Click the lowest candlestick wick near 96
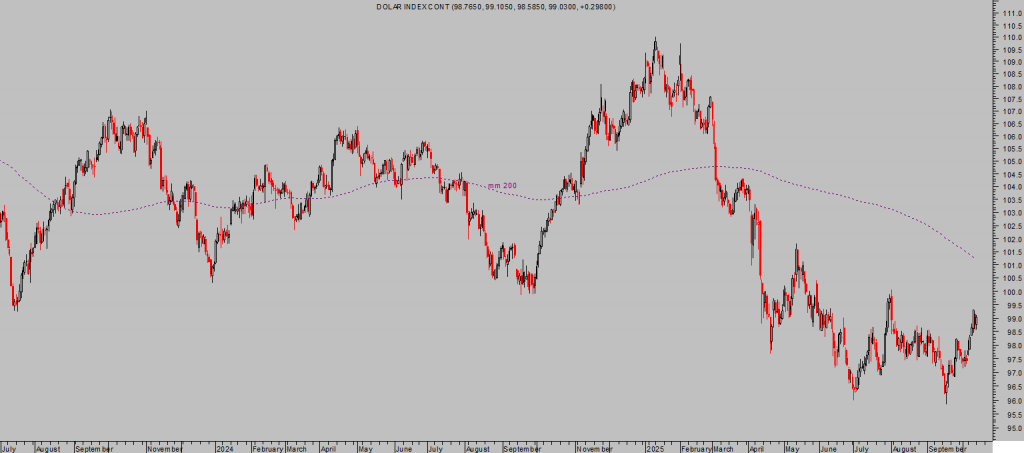The height and width of the screenshot is (453, 1024). (946, 402)
